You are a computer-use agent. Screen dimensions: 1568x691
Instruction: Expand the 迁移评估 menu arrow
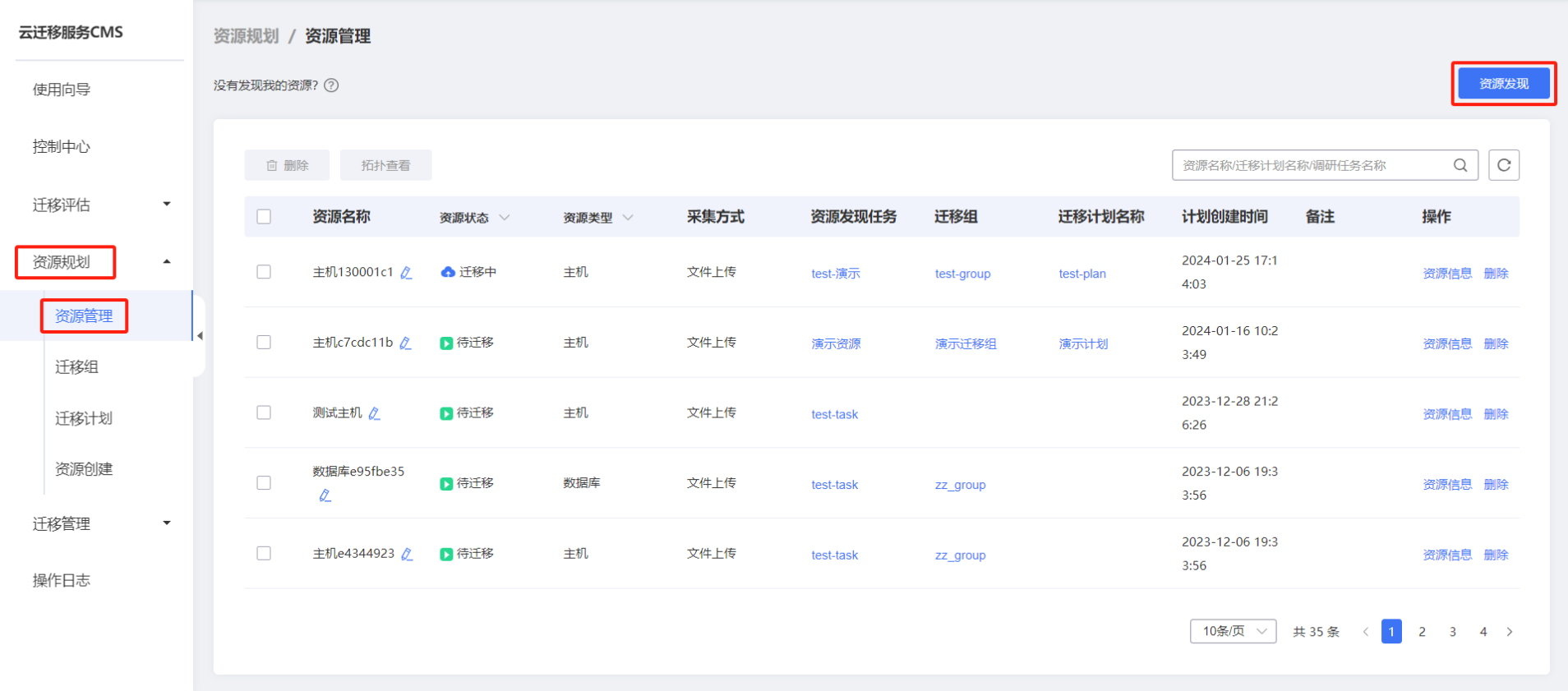(167, 204)
